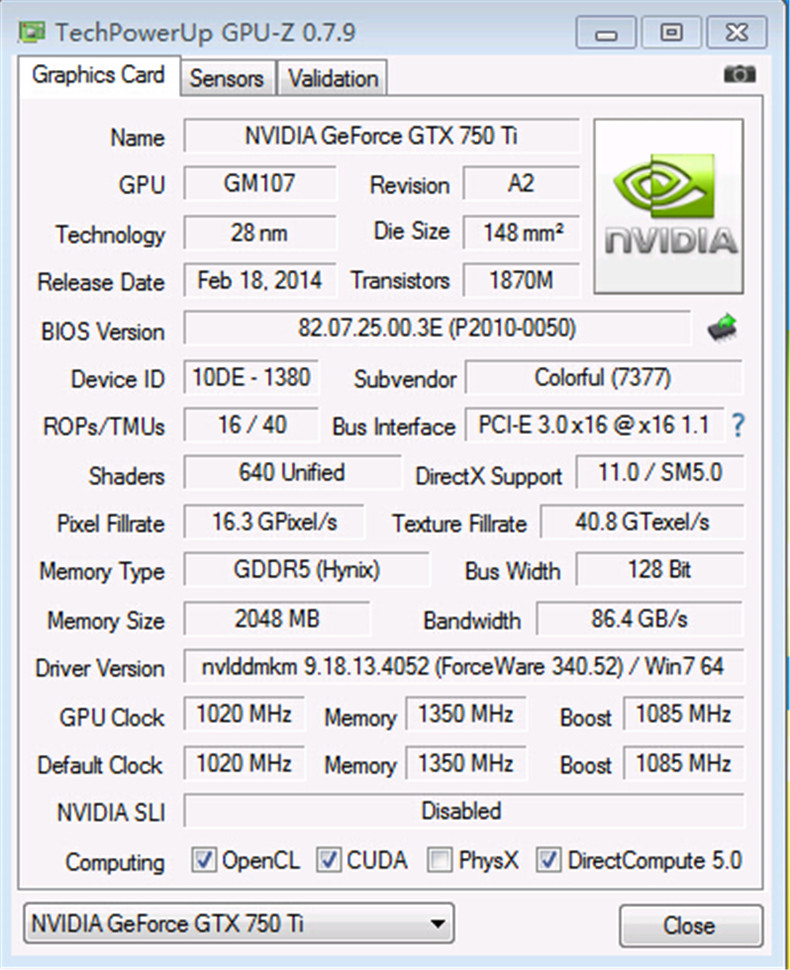Click Default Clock row Boost 1085 MHz
Image resolution: width=790 pixels, height=970 pixels.
pyautogui.click(x=683, y=763)
